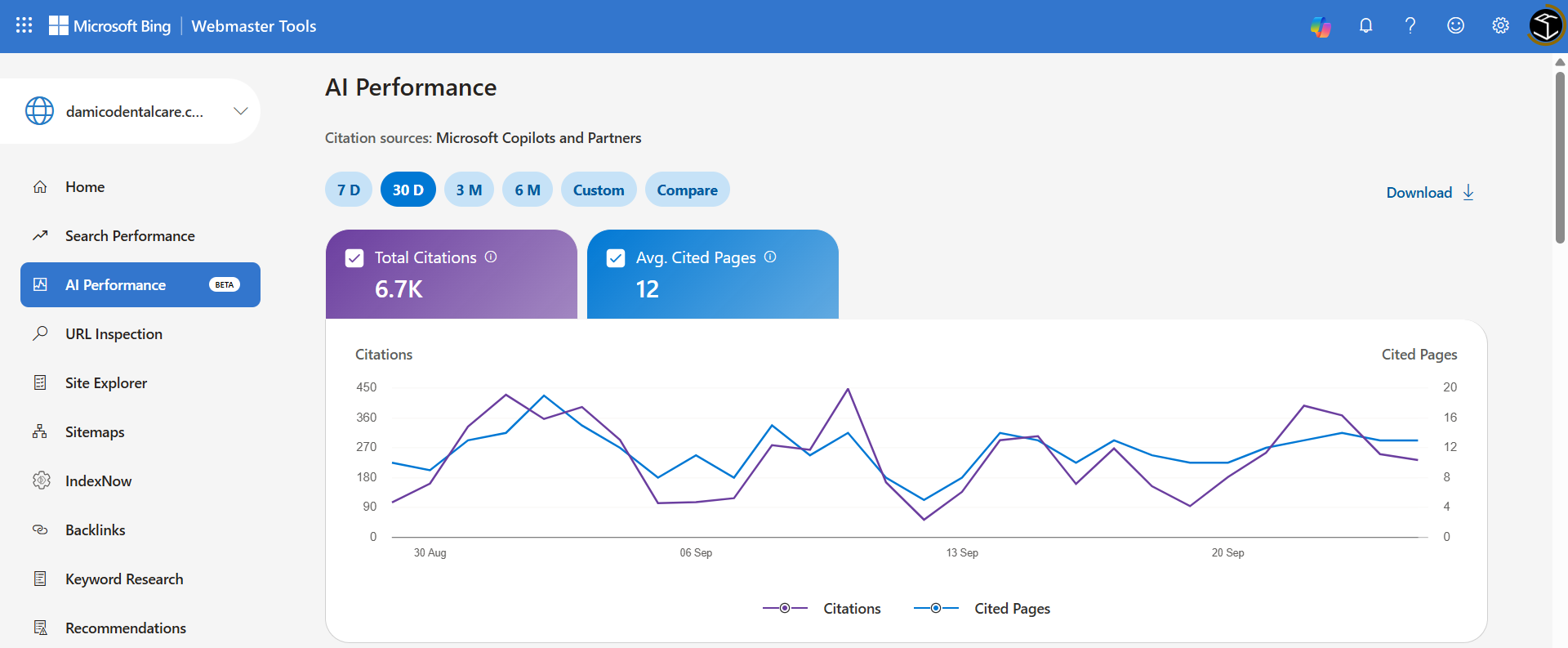The height and width of the screenshot is (648, 1568).
Task: Click the Avg. Cited Pages info icon
Action: click(770, 257)
